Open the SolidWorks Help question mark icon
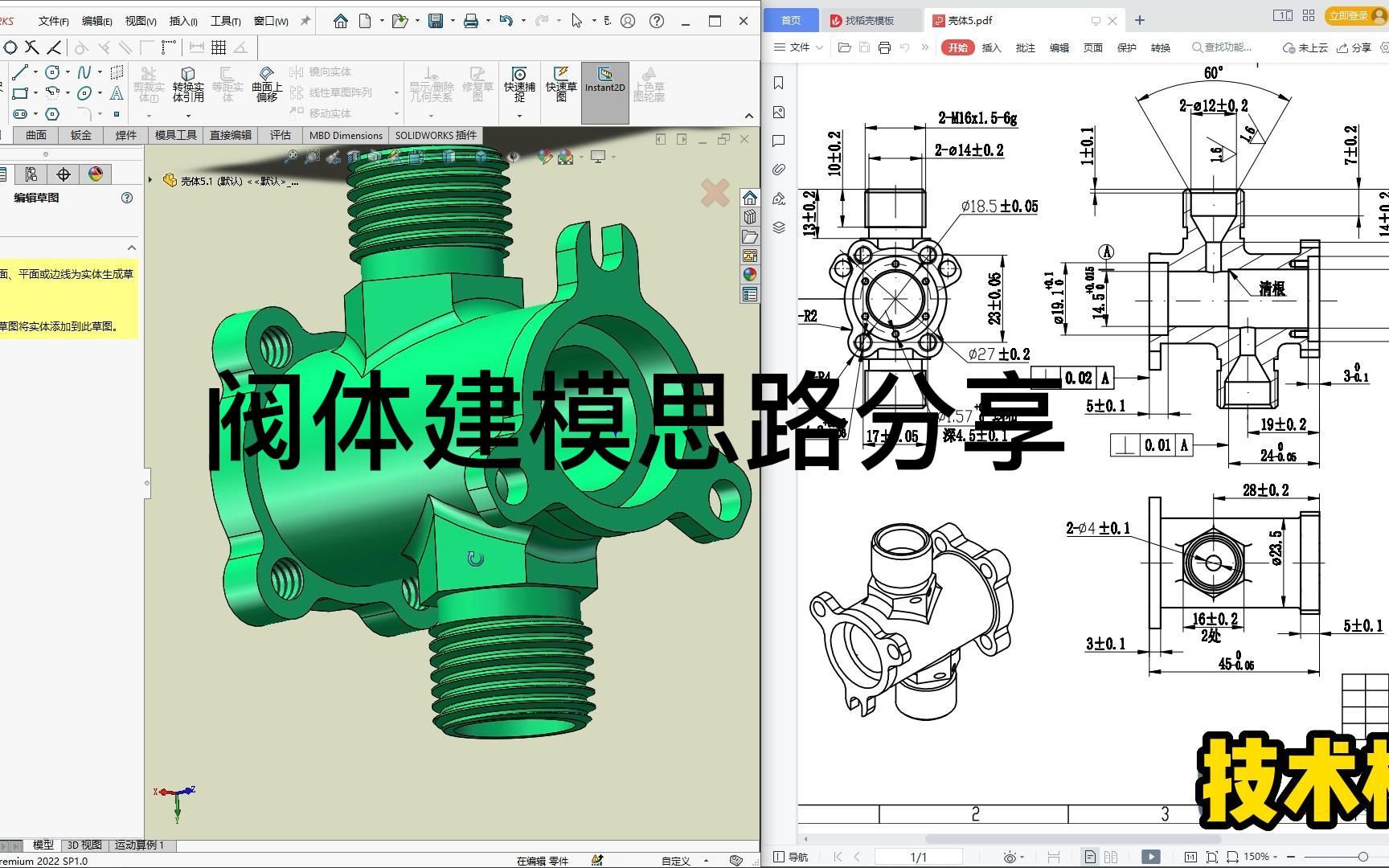Screen dimensions: 1389x868 coord(657,21)
